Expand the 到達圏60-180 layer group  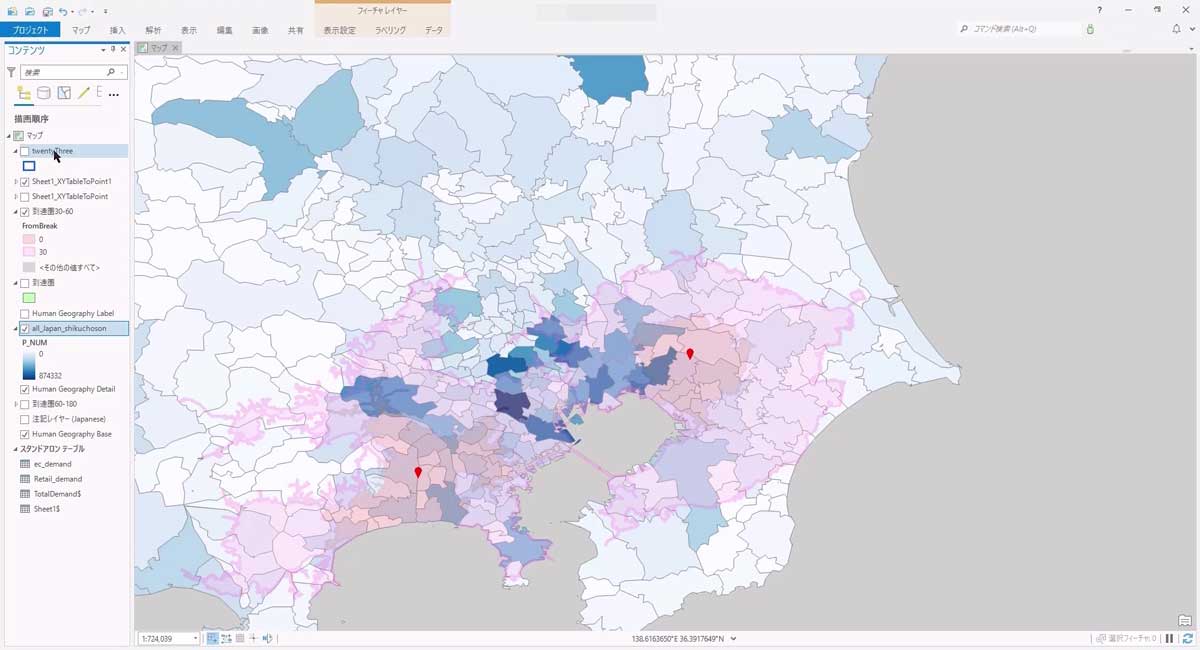[15, 404]
